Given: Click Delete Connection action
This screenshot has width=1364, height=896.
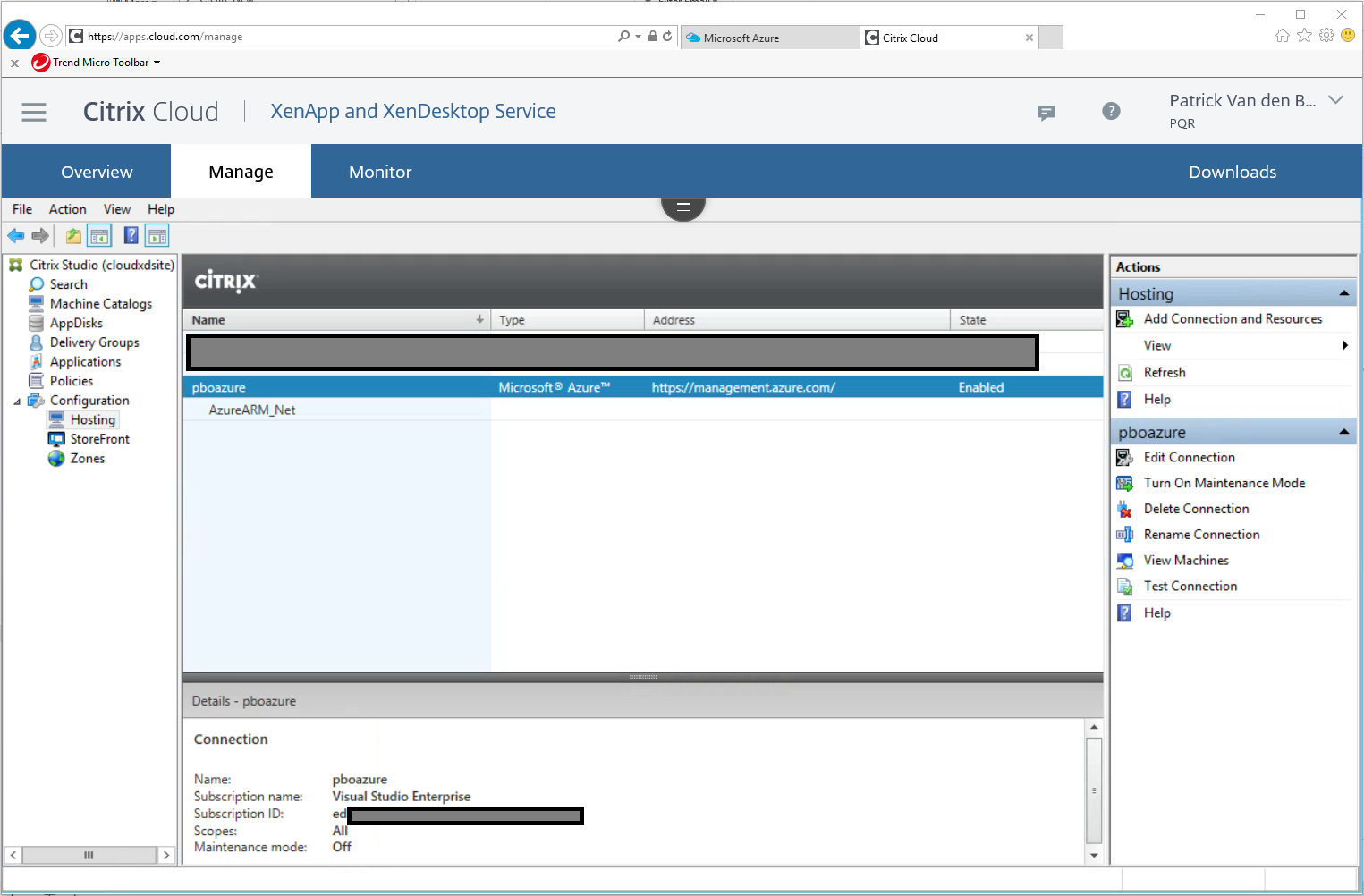Looking at the screenshot, I should click(x=1196, y=509).
